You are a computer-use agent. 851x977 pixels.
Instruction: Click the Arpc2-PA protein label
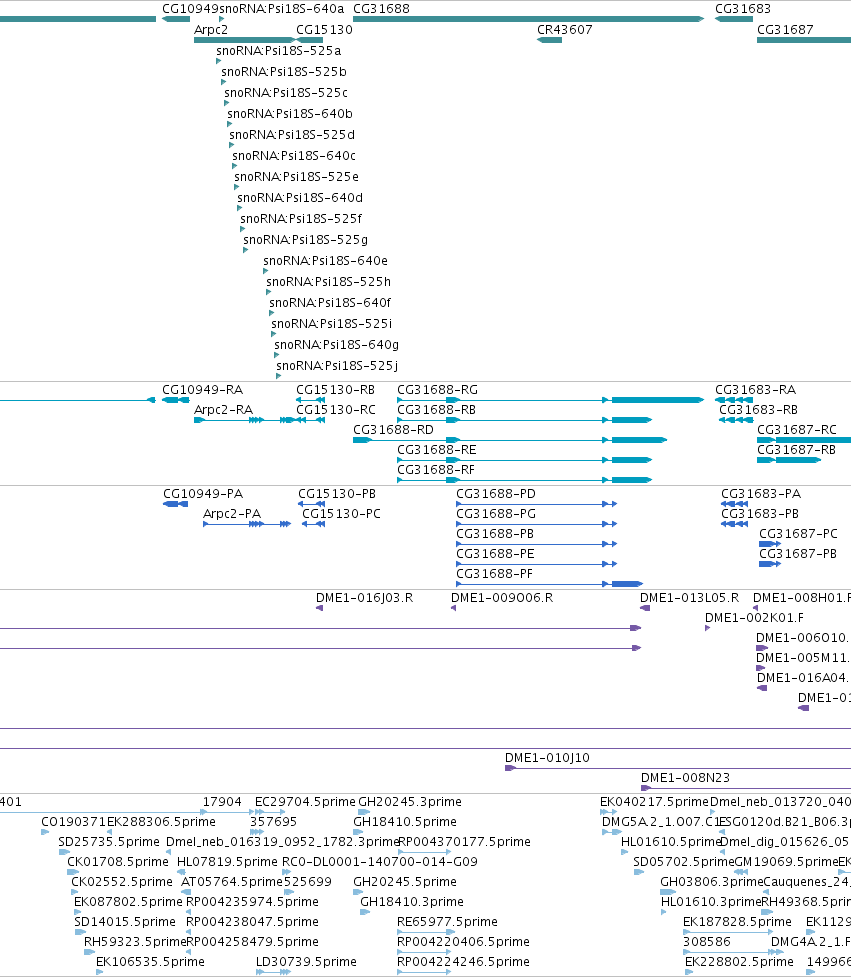tap(232, 514)
